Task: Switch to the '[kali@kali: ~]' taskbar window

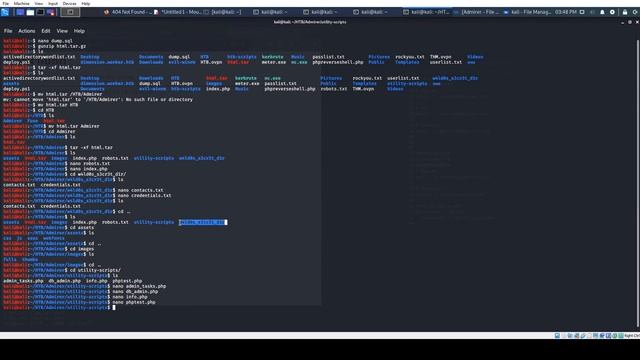Action: [223, 12]
